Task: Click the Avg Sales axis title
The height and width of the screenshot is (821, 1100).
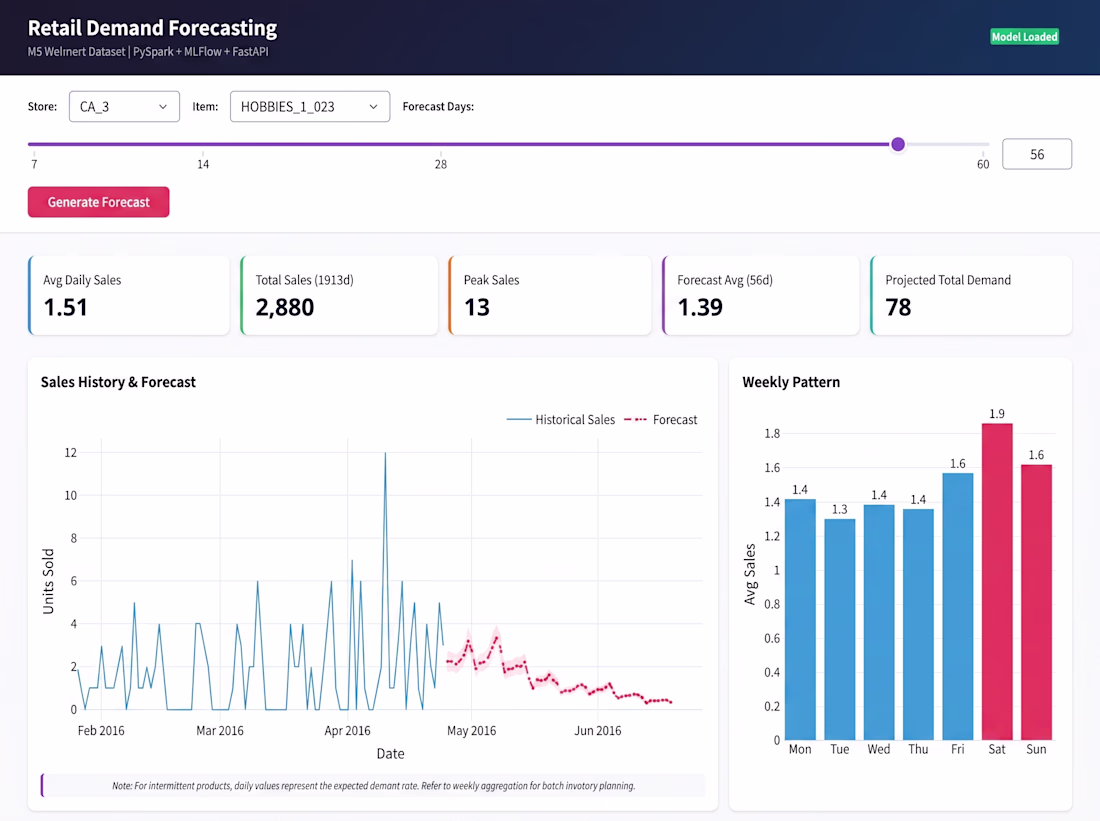Action: (750, 574)
